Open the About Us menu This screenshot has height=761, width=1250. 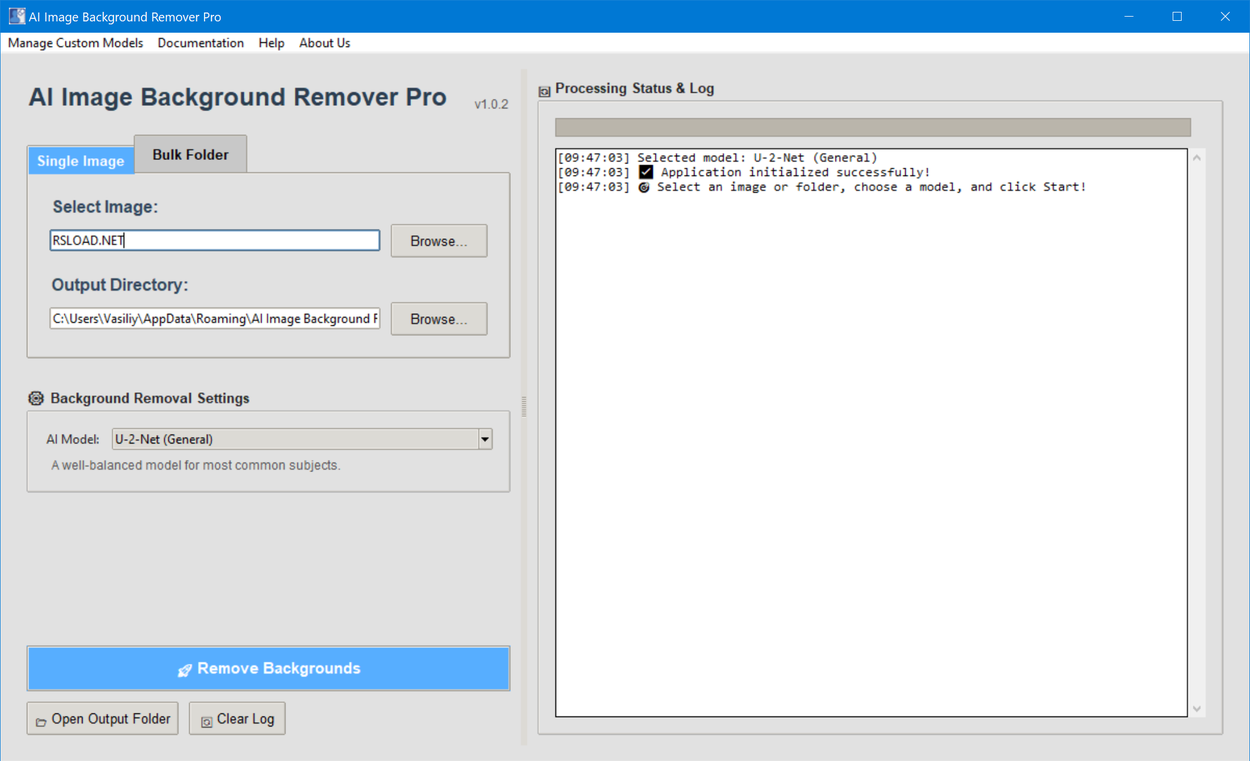[324, 43]
